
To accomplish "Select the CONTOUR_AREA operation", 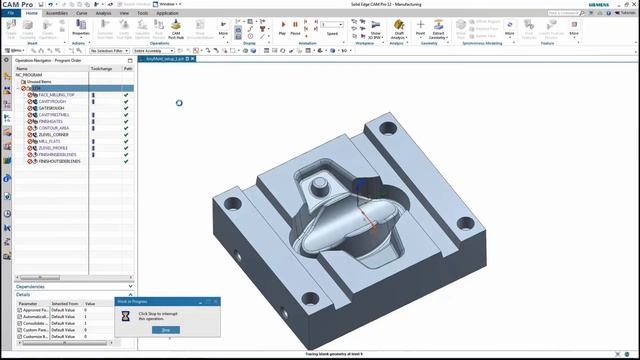I will tap(54, 128).
